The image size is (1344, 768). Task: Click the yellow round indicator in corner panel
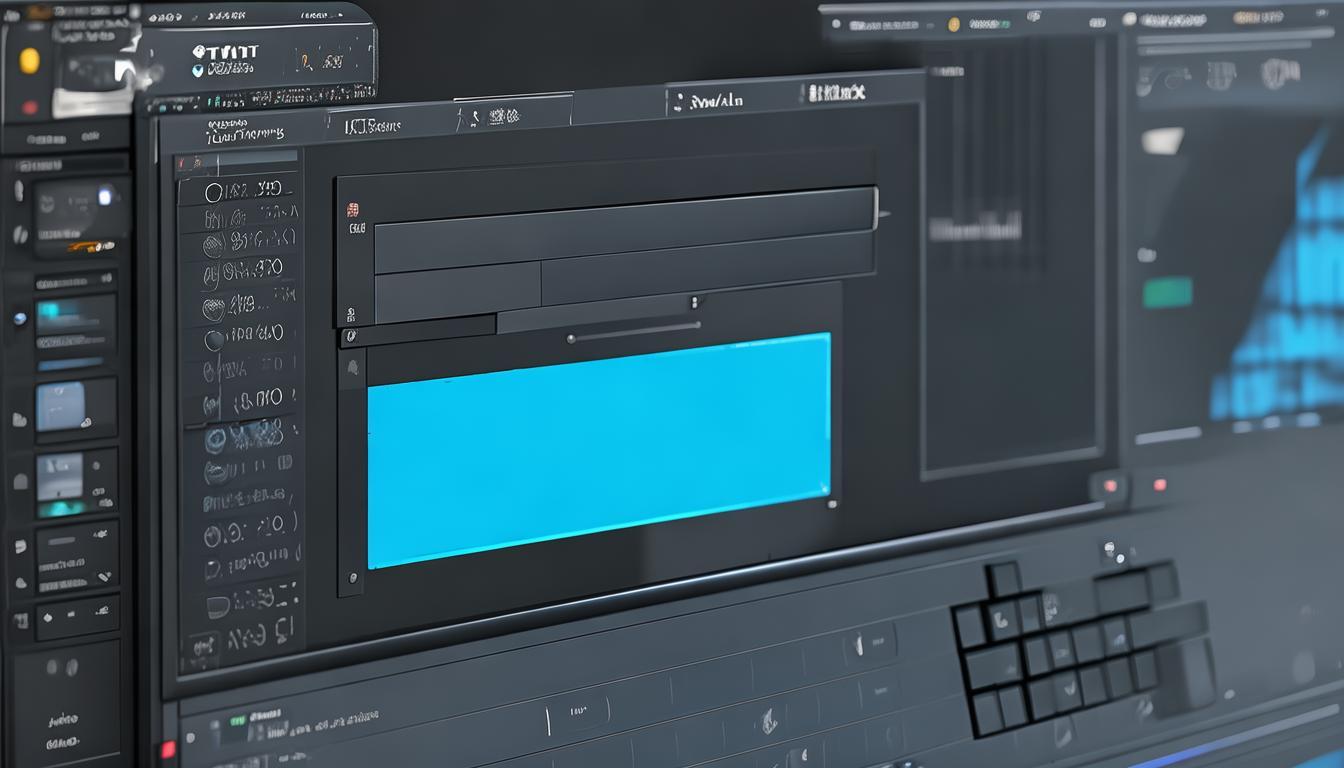pyautogui.click(x=29, y=60)
